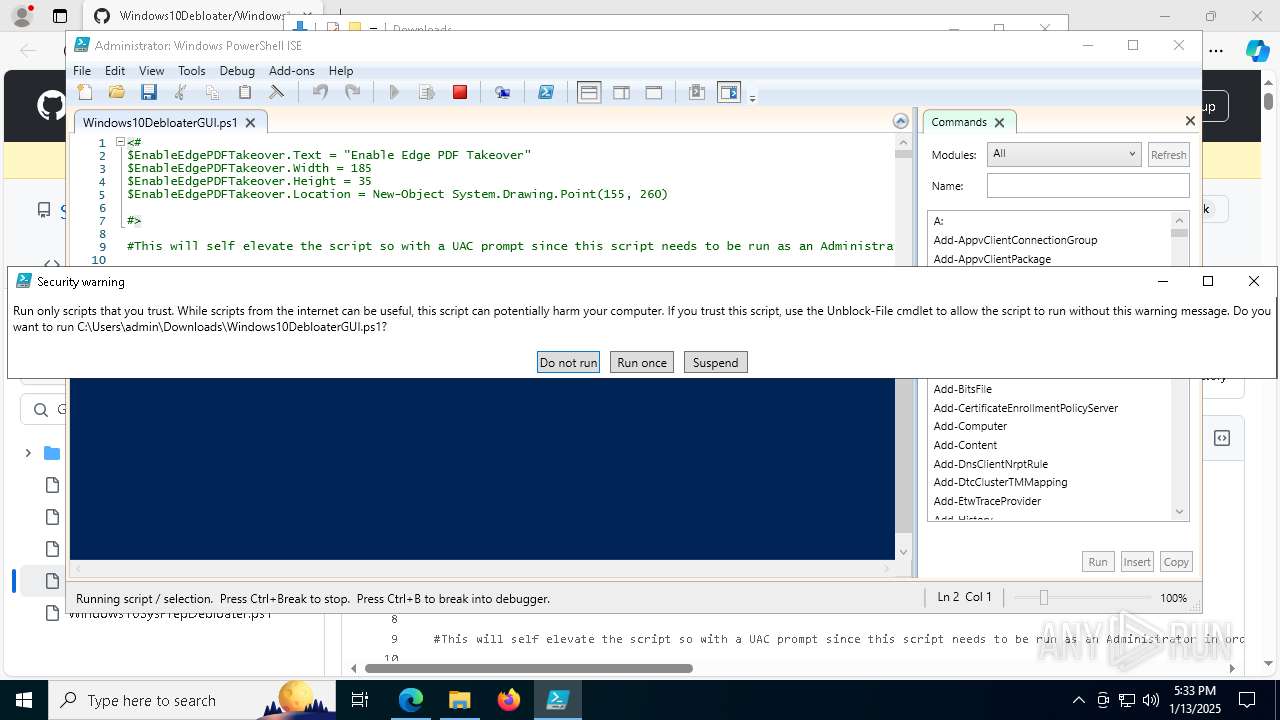Collapse the comment block on line 1

pyautogui.click(x=120, y=142)
